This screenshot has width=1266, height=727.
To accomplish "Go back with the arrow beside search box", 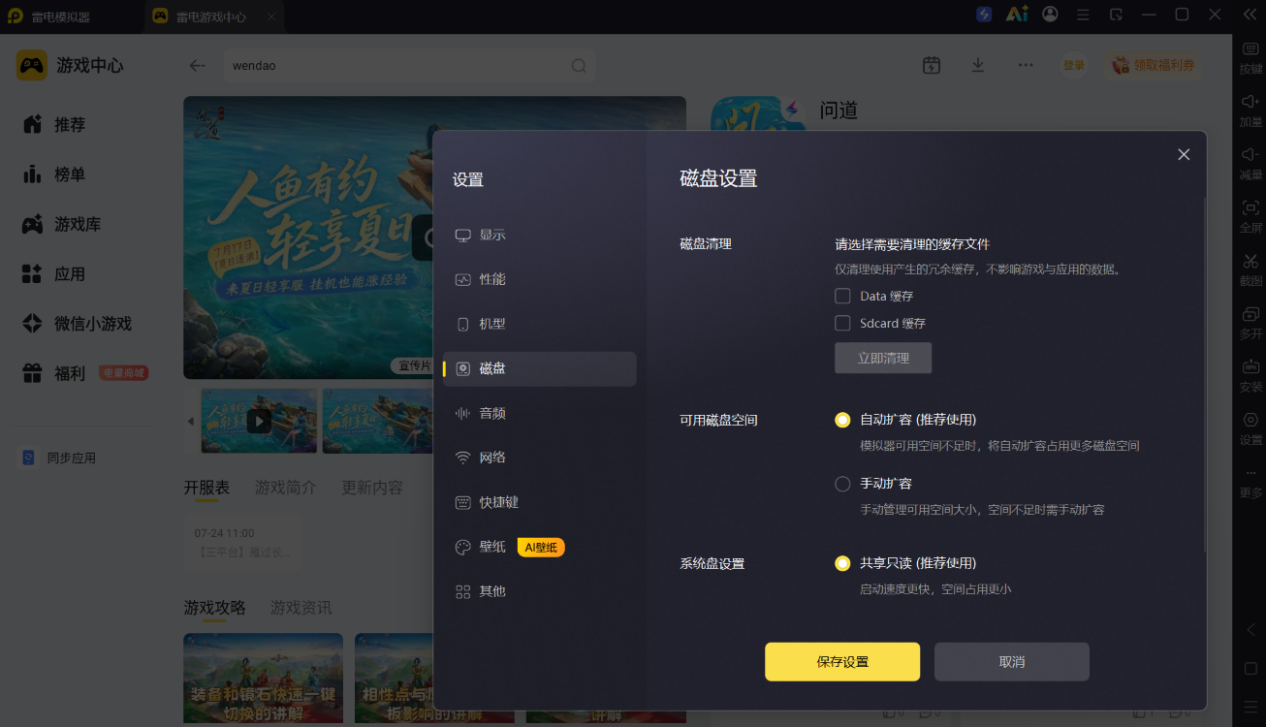I will coord(197,65).
